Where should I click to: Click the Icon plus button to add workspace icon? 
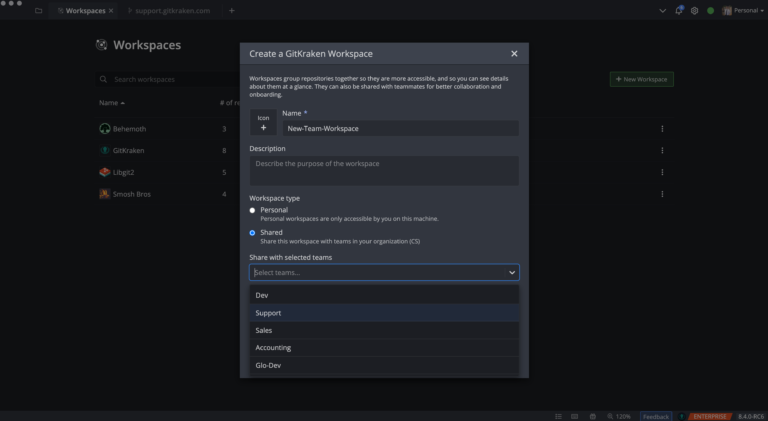(x=263, y=128)
